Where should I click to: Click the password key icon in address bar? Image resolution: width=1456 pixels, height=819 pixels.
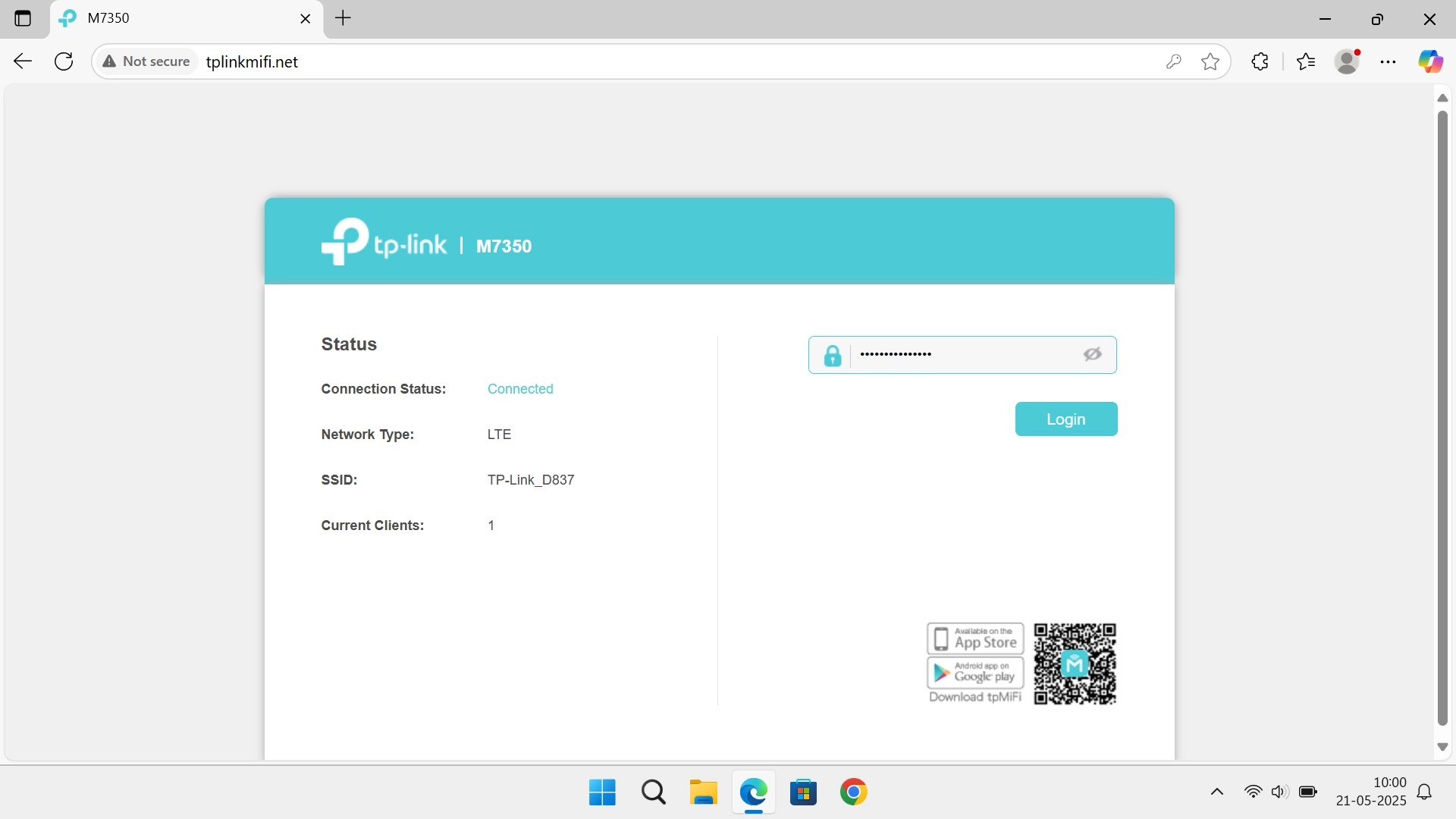[x=1174, y=61]
